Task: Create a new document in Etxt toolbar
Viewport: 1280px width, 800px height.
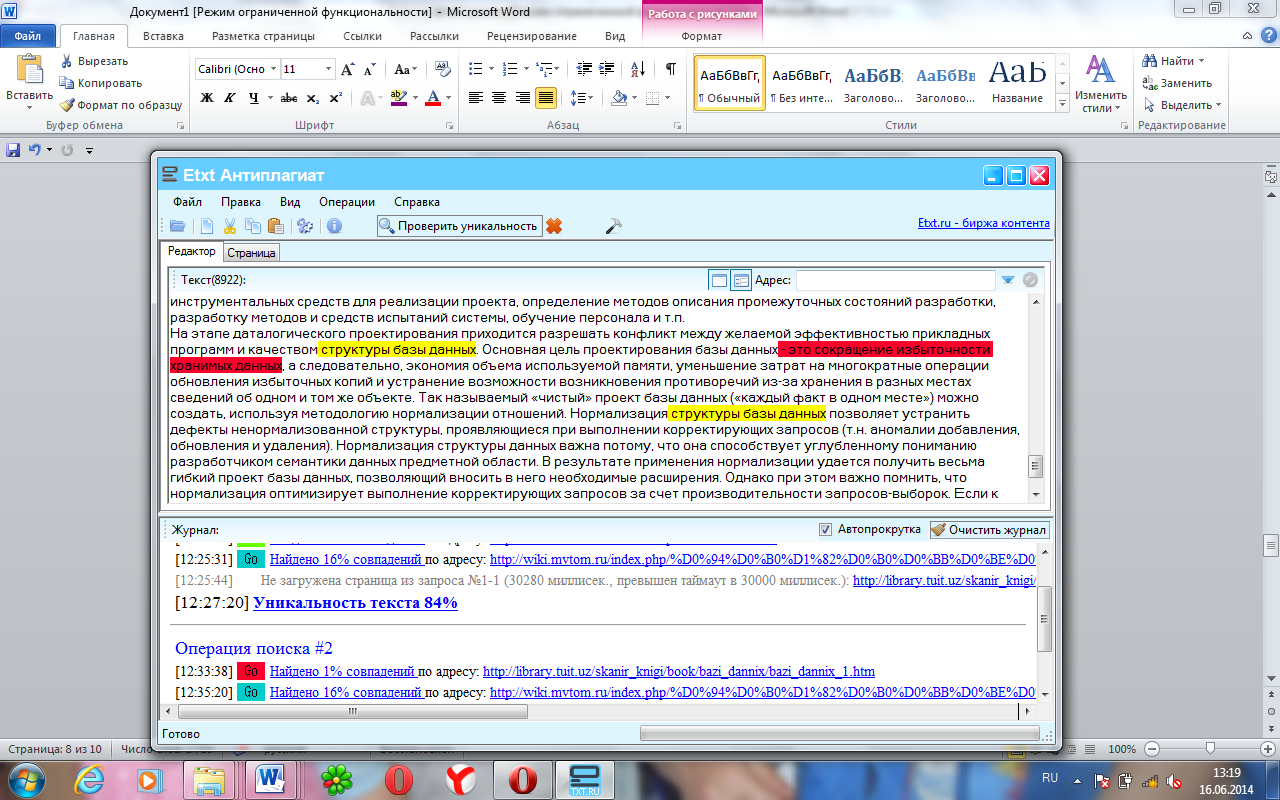Action: tap(206, 226)
